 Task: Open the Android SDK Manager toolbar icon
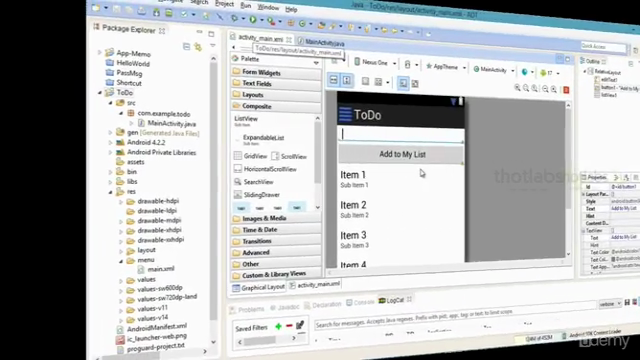(156, 12)
